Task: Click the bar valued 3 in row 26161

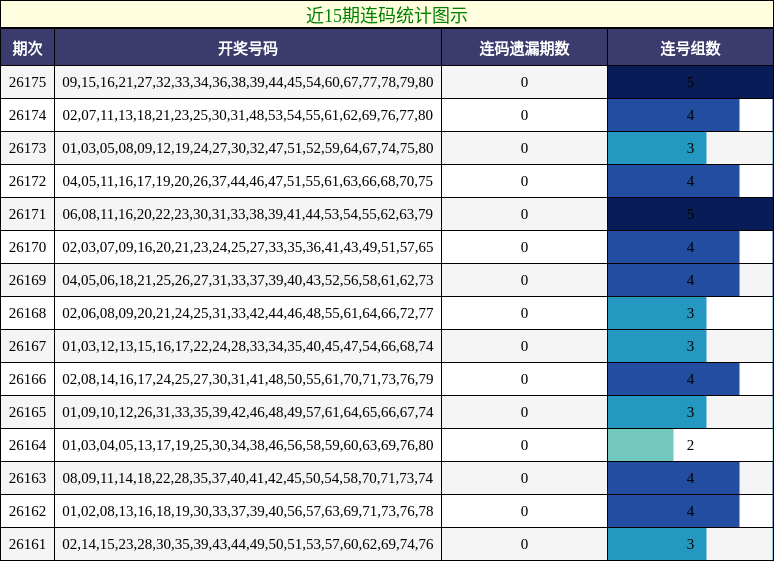Action: (x=657, y=544)
